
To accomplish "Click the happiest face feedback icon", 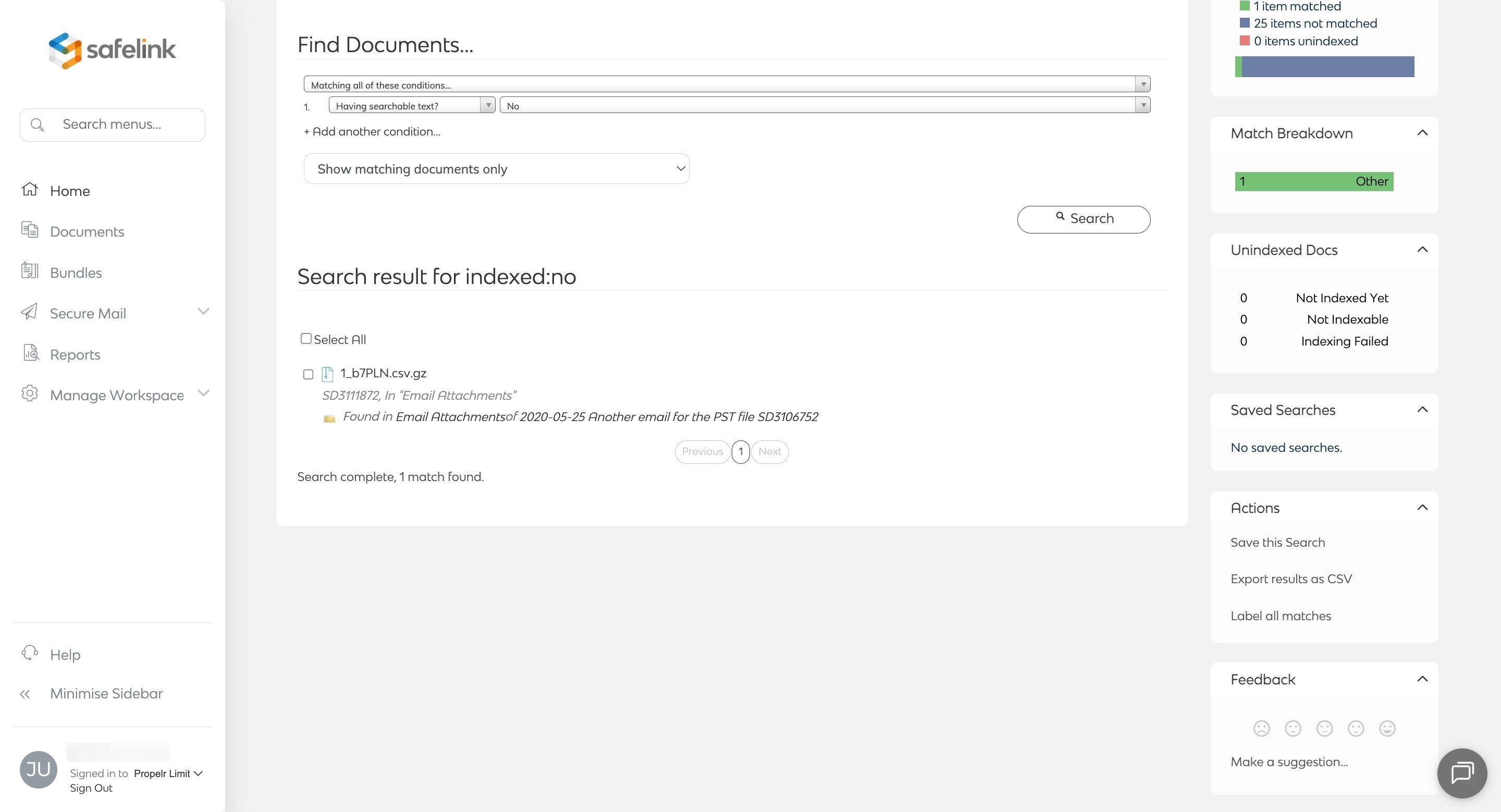I will (x=1387, y=728).
